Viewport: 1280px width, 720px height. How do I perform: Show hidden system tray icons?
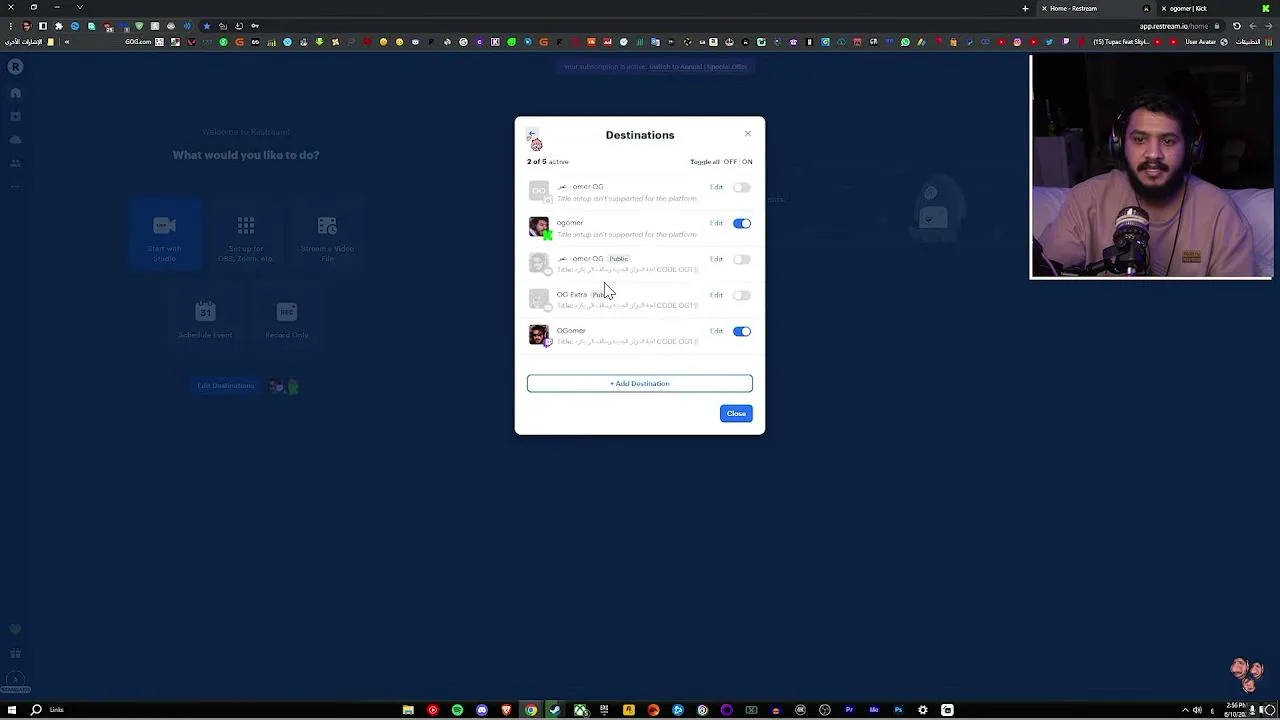pyautogui.click(x=1183, y=710)
